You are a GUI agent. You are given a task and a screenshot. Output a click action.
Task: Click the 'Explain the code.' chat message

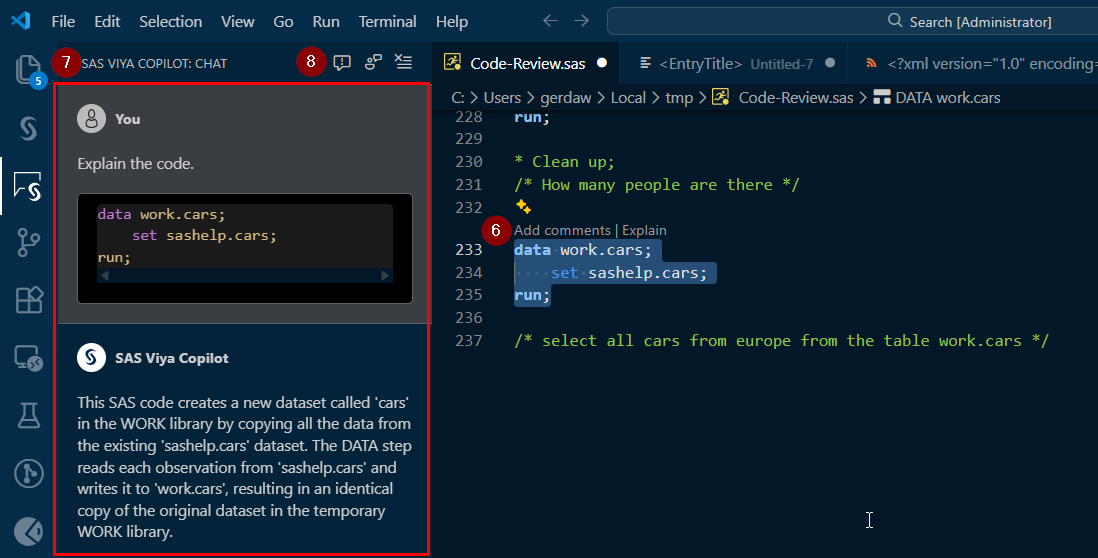pyautogui.click(x=135, y=164)
